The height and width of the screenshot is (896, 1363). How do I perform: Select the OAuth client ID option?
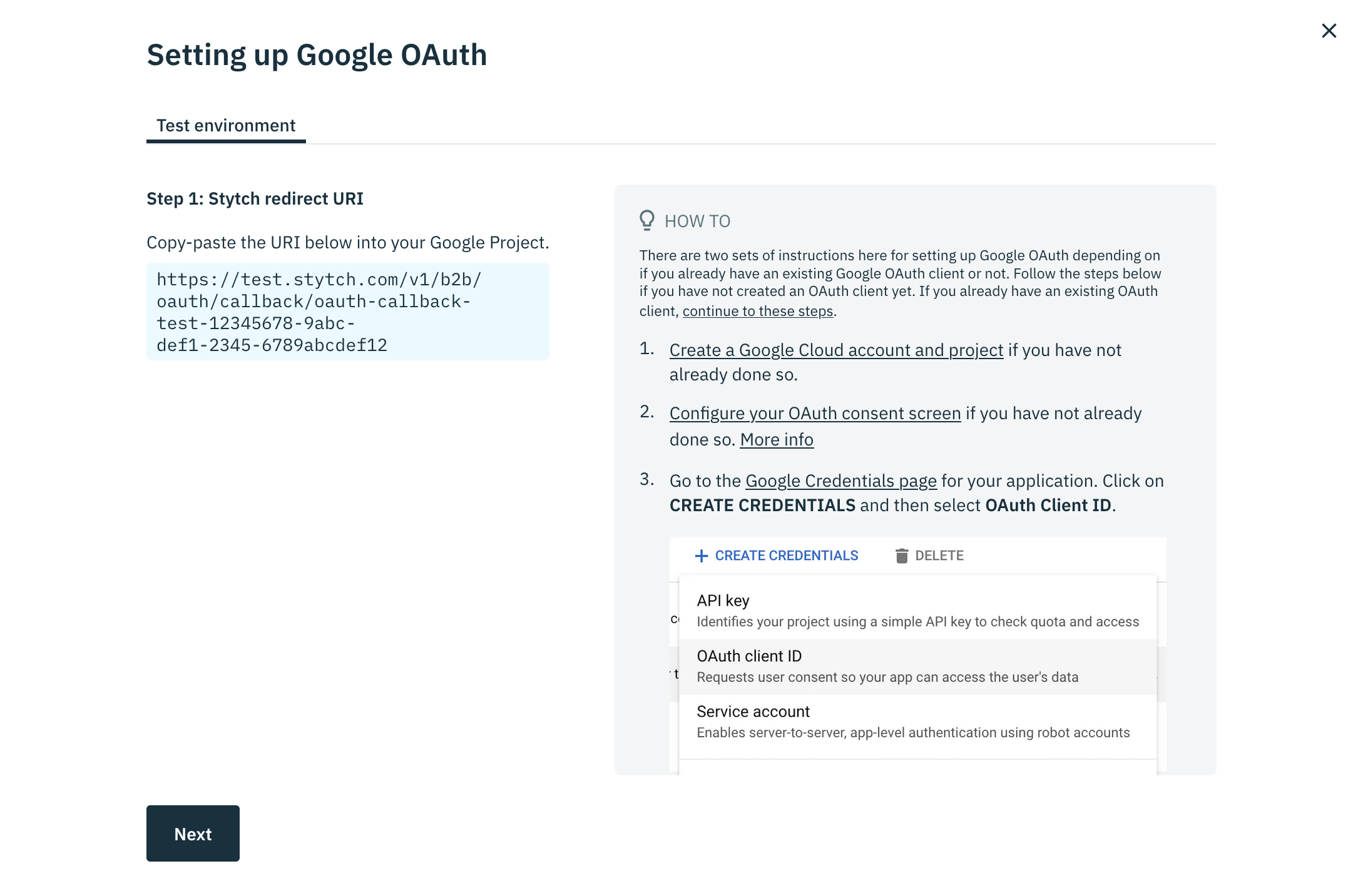click(917, 666)
